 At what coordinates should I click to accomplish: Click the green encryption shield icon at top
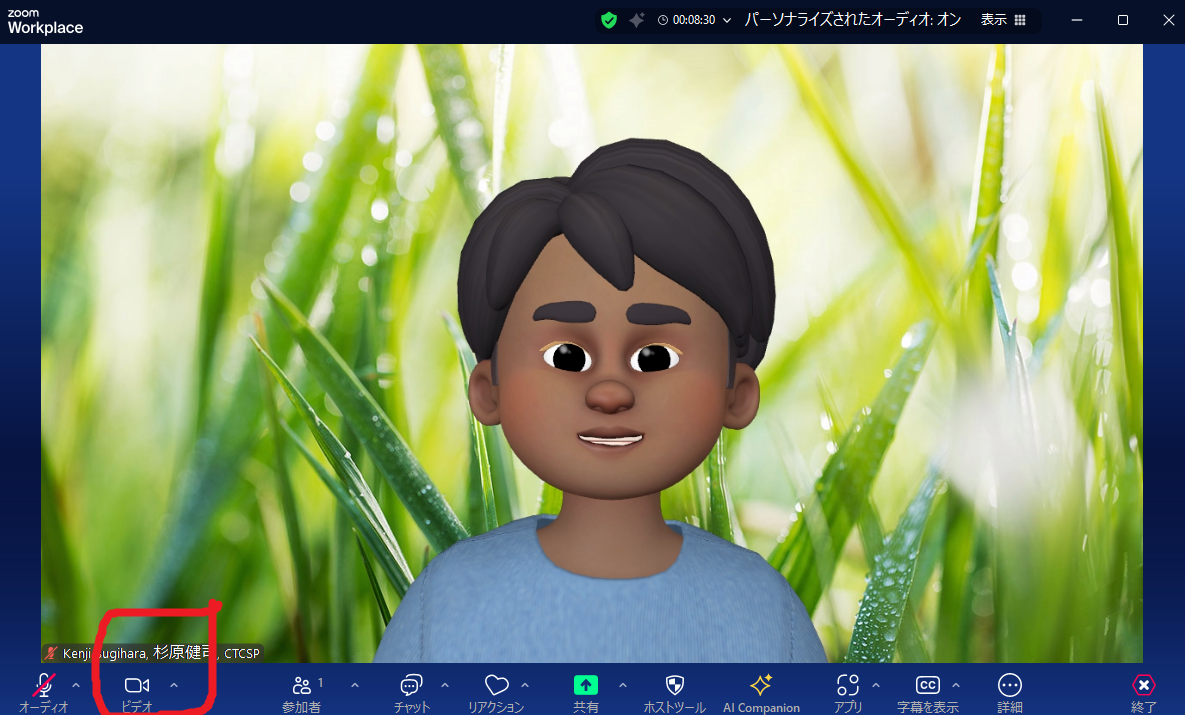608,20
